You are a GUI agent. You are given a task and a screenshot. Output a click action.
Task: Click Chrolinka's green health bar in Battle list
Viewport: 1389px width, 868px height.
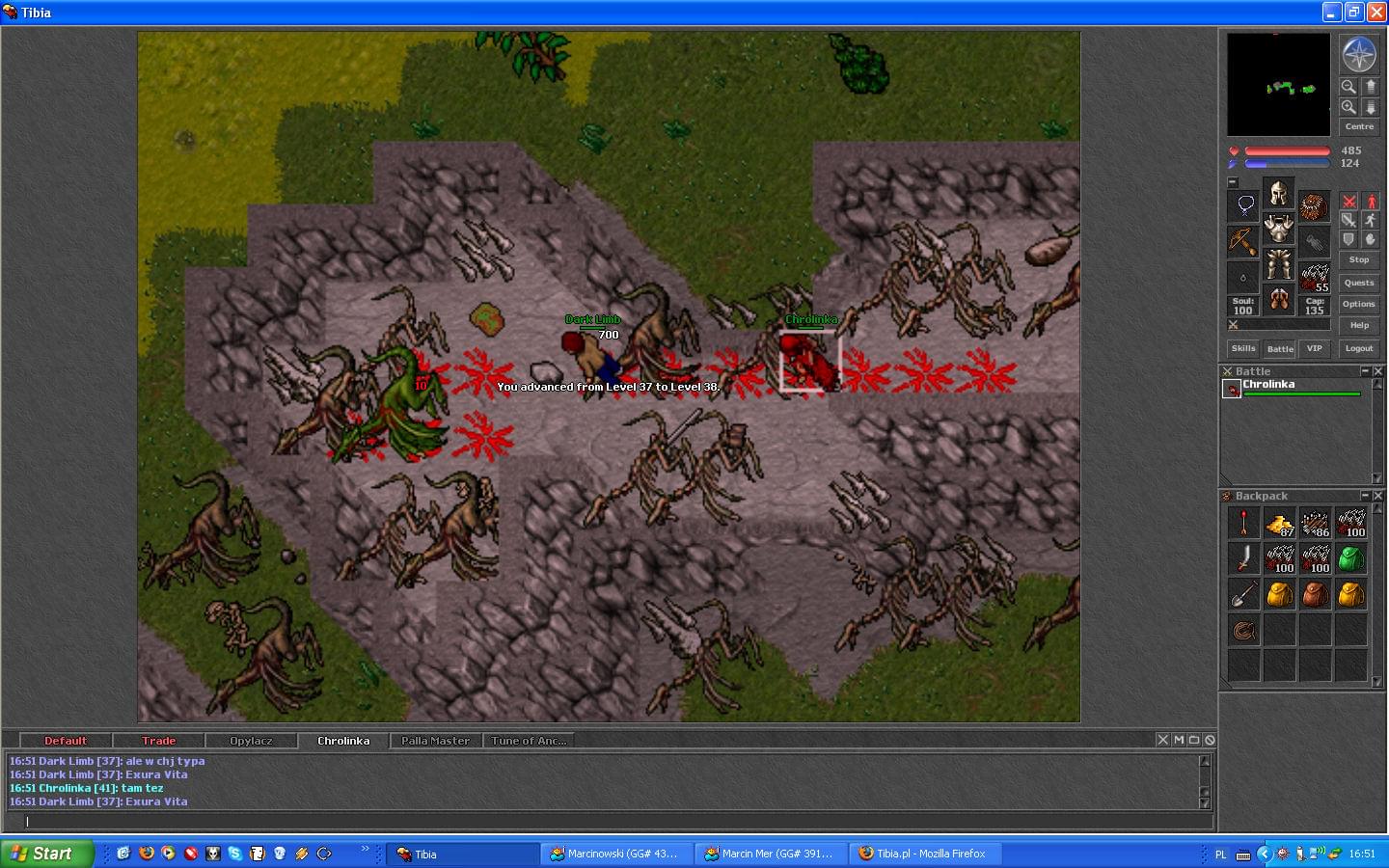(x=1301, y=393)
